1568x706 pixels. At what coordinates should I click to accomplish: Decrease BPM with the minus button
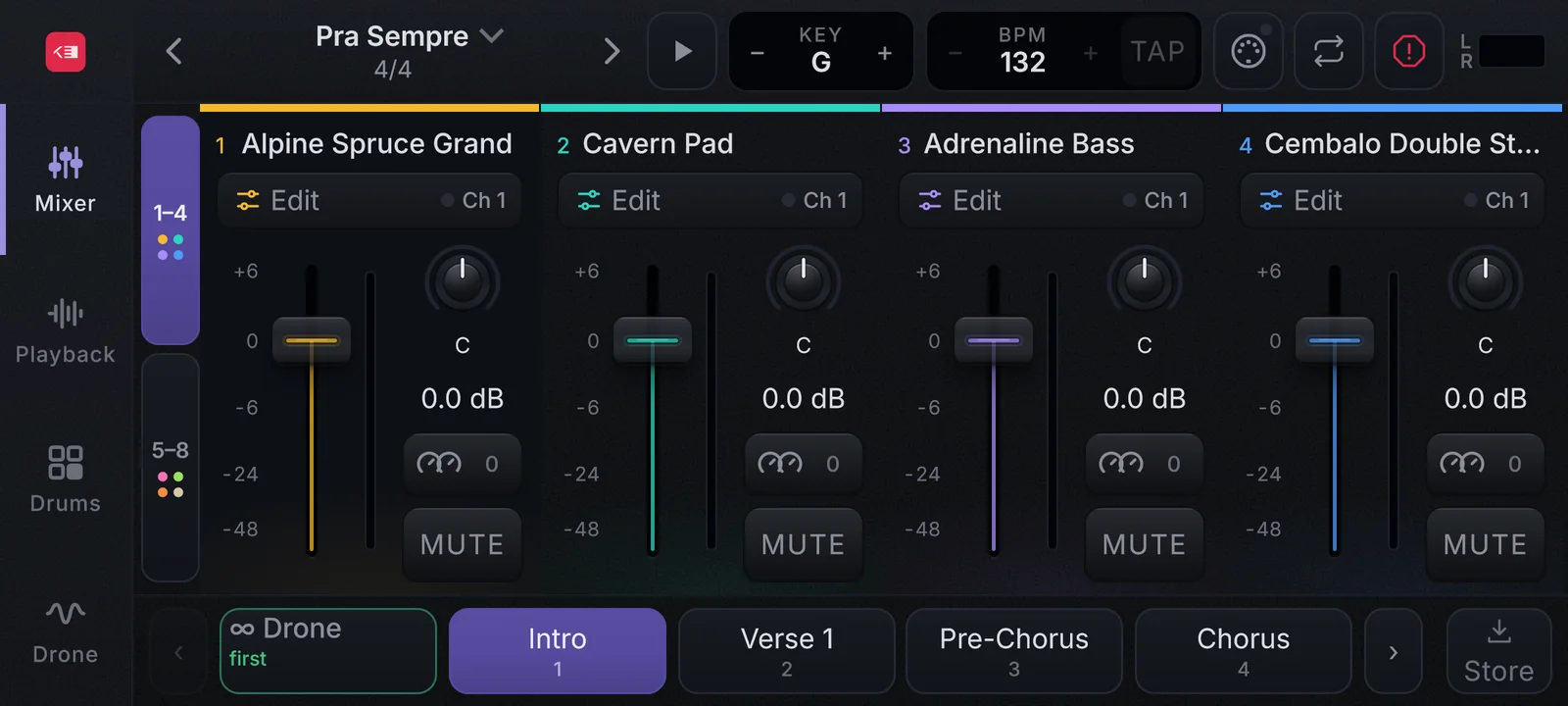(x=955, y=52)
